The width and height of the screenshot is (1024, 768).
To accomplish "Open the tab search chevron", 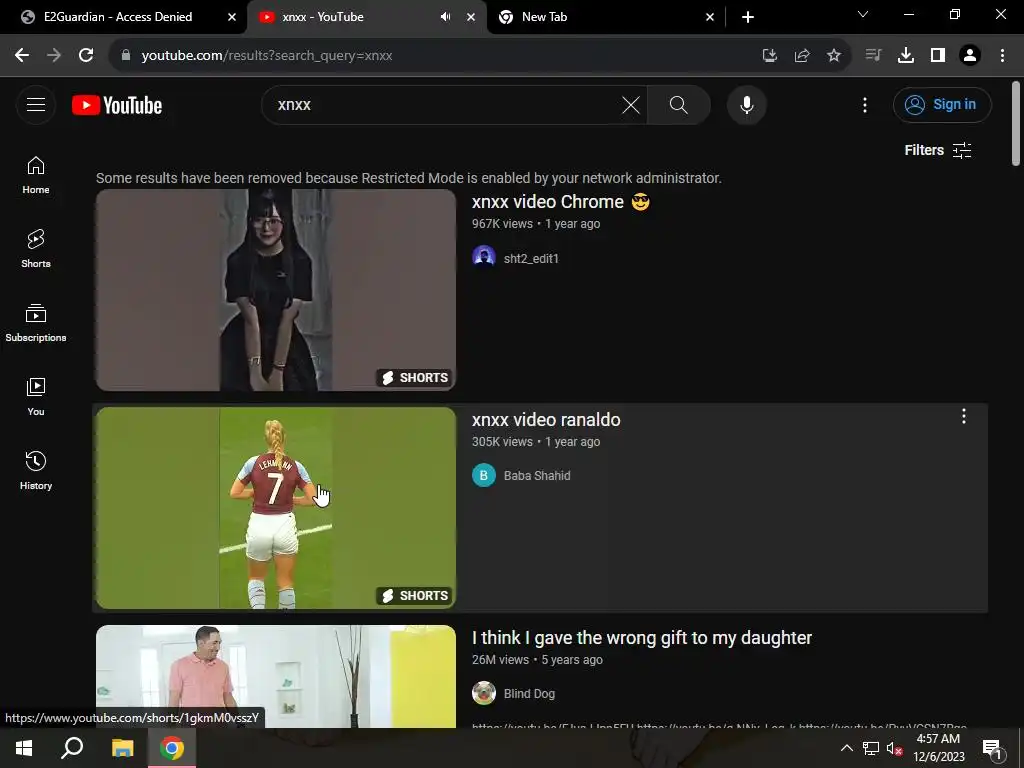I will (863, 14).
